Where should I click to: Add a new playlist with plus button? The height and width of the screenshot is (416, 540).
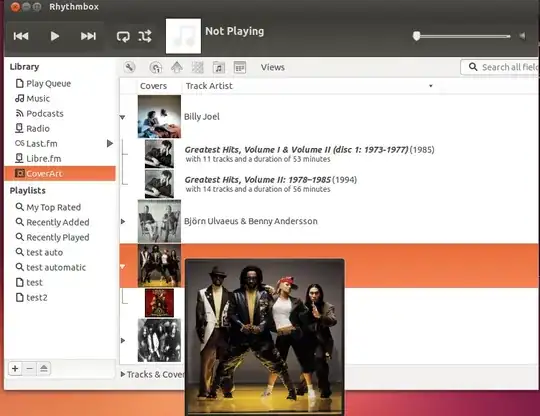15,368
